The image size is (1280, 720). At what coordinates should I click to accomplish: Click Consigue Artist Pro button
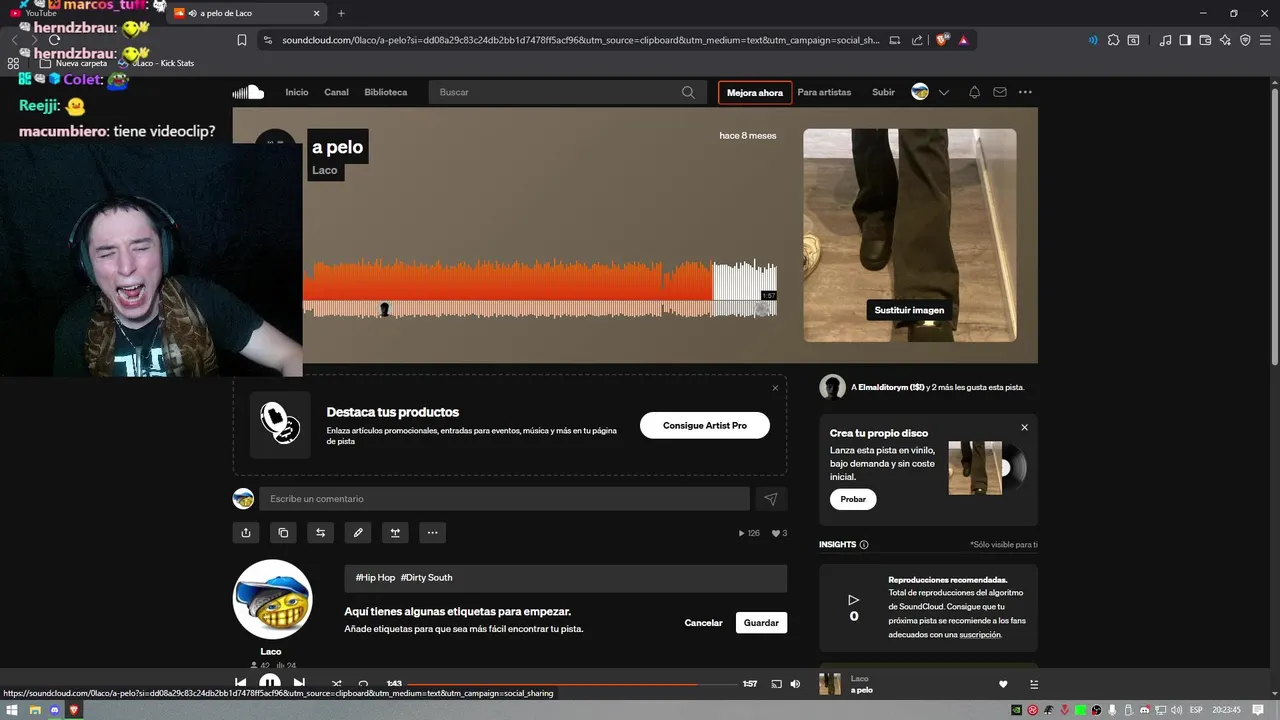[x=705, y=425]
